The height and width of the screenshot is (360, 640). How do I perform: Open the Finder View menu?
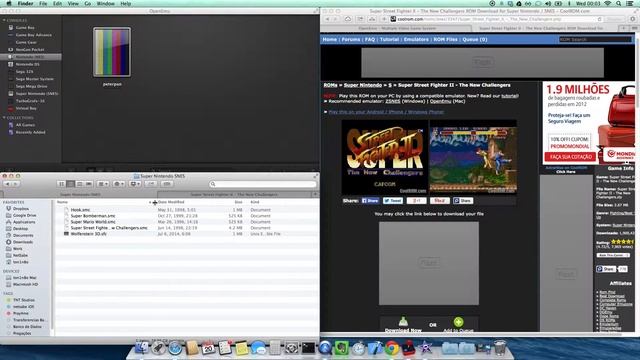[x=73, y=4]
